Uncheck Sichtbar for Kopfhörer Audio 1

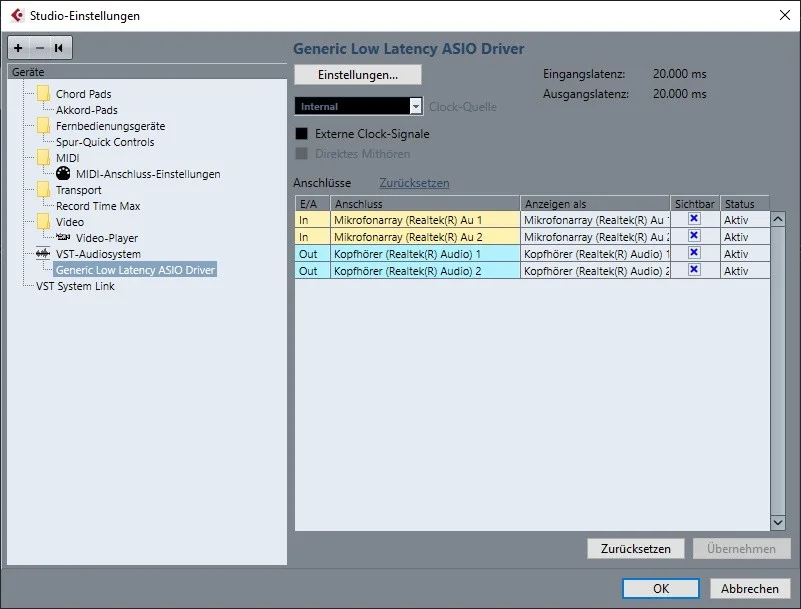(x=694, y=252)
